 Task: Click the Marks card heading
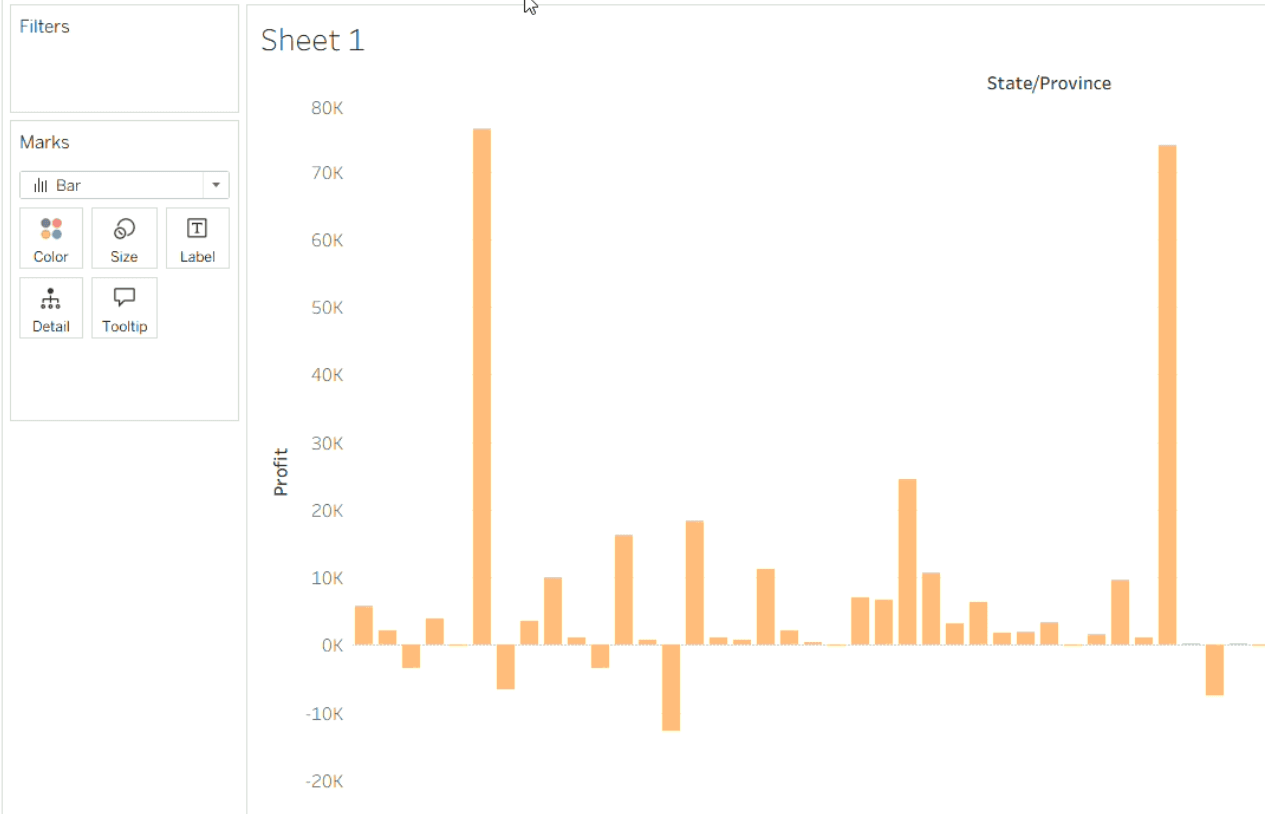point(45,142)
